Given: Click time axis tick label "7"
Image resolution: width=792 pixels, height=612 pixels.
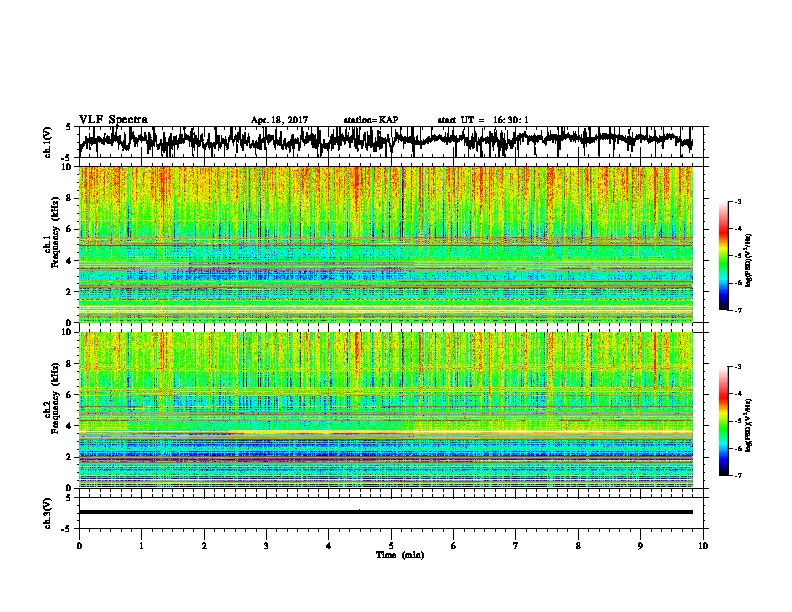Looking at the screenshot, I should (516, 545).
